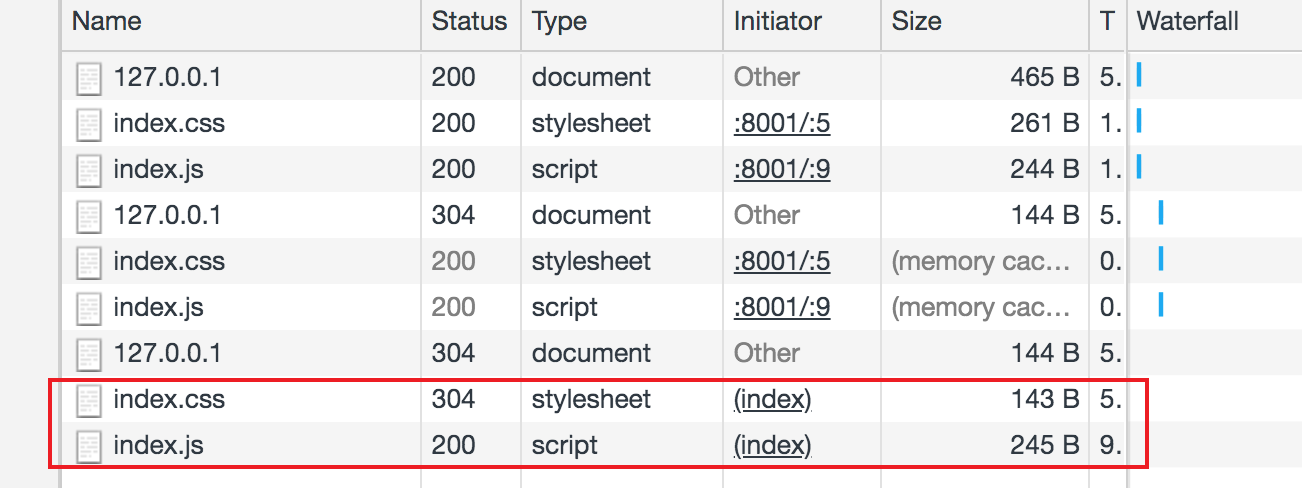The height and width of the screenshot is (488, 1302).
Task: Click waterfall bar of first document request
Action: pyautogui.click(x=1140, y=76)
